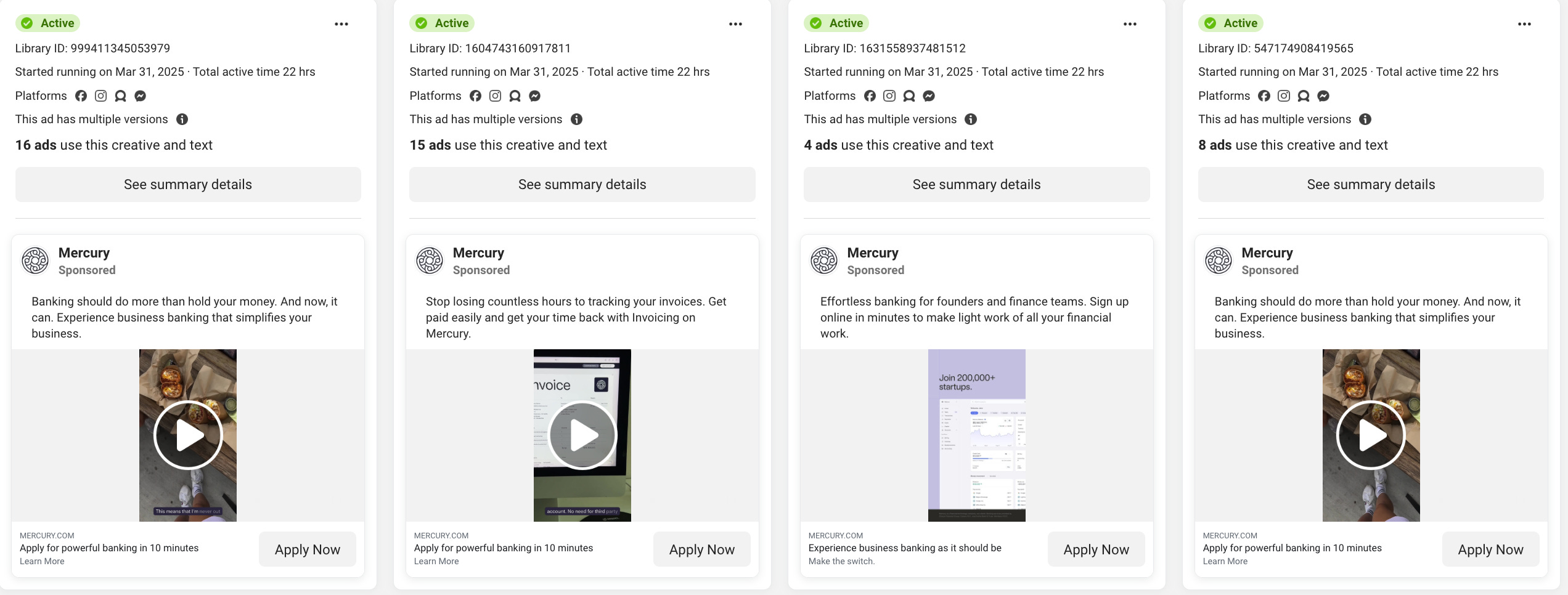Click Active status badge on ad 999411345053979
The width and height of the screenshot is (1568, 595).
click(47, 23)
